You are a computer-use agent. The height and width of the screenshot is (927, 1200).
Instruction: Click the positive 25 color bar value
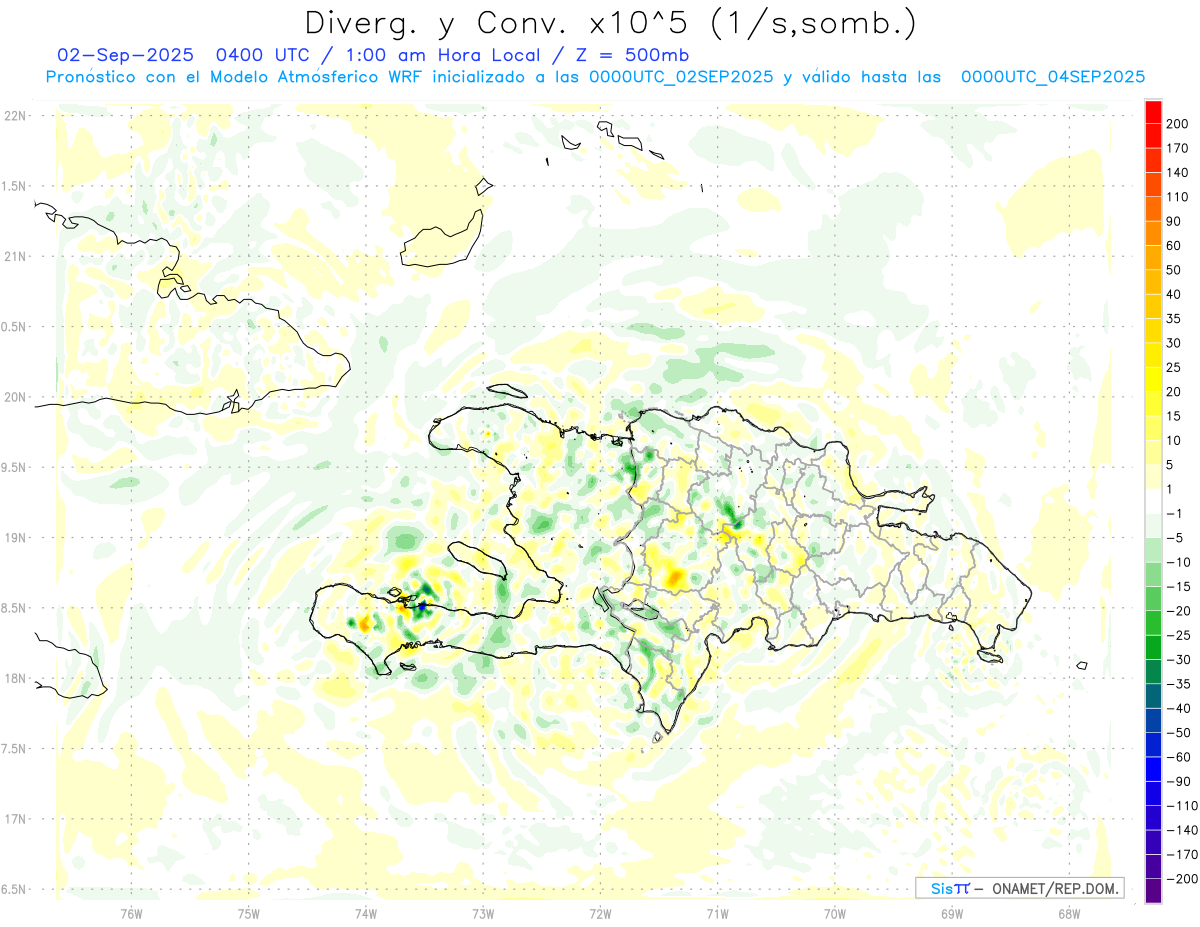tap(1176, 367)
